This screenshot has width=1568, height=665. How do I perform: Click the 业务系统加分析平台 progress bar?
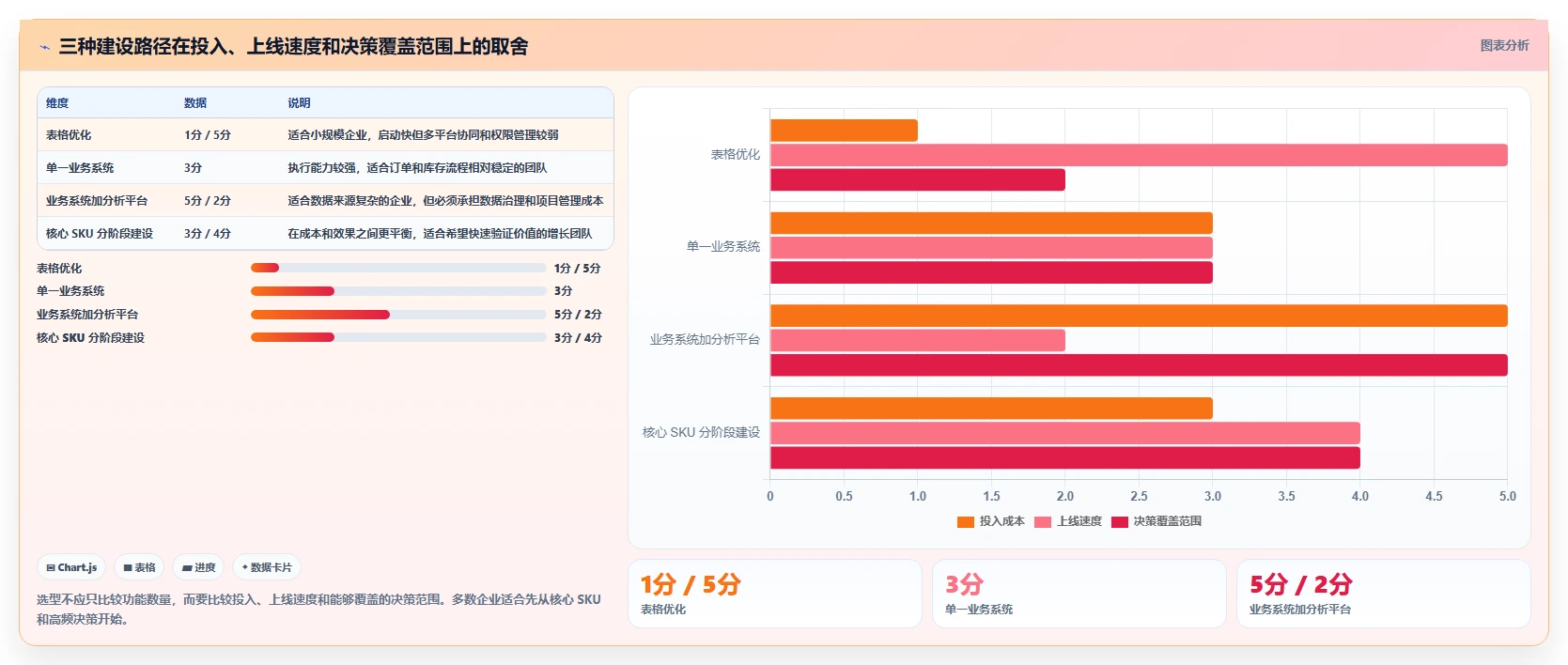click(x=398, y=315)
